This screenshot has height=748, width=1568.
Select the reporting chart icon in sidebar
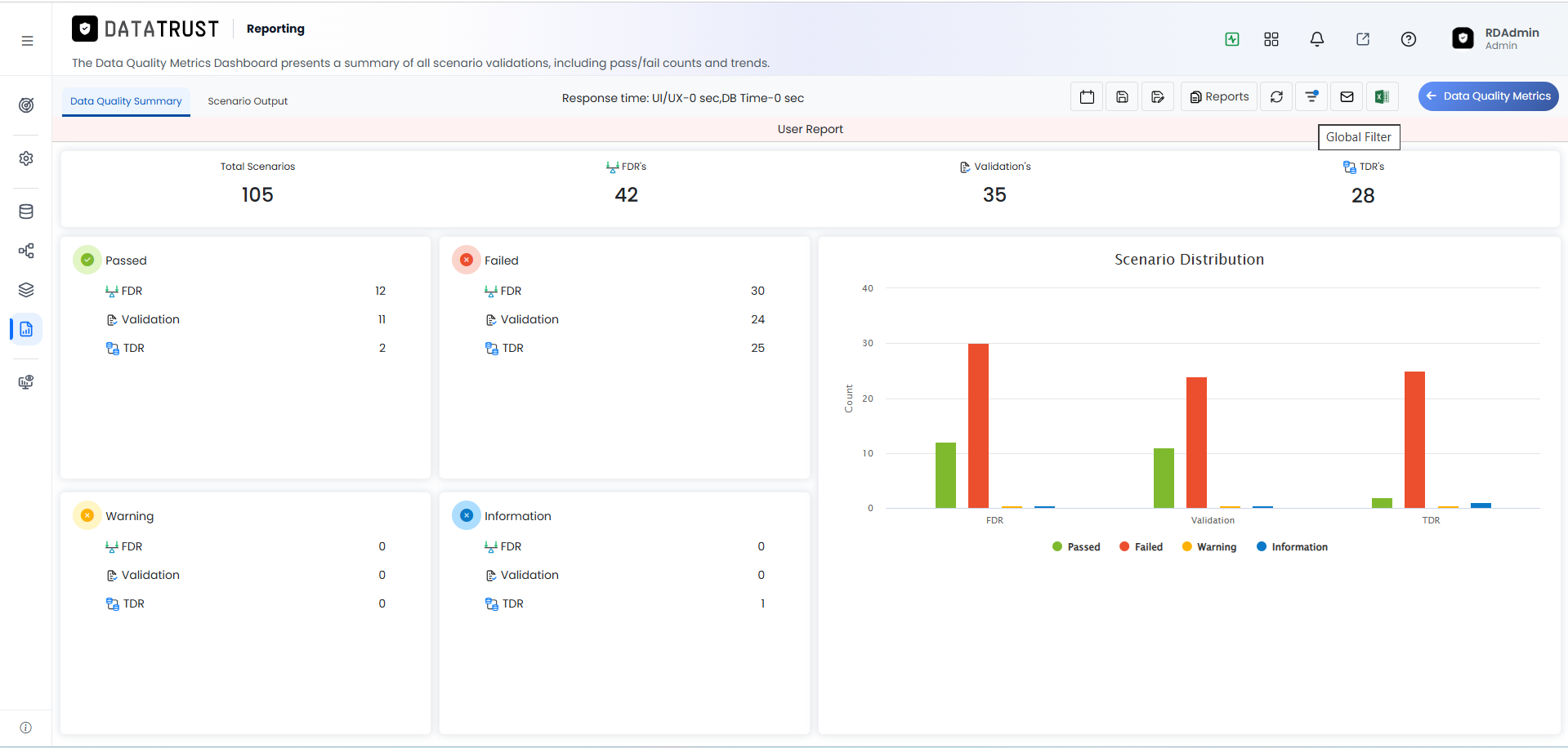26,329
